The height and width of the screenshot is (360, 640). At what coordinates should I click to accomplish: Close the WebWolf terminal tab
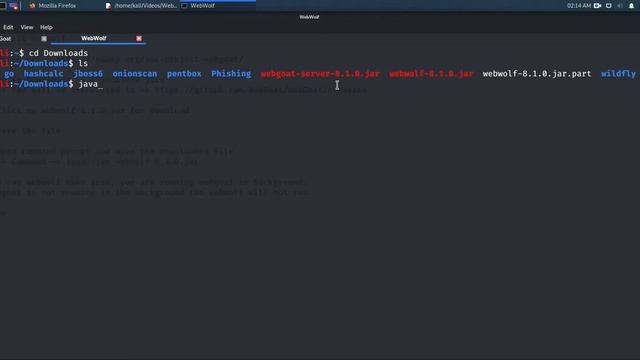[x=139, y=38]
